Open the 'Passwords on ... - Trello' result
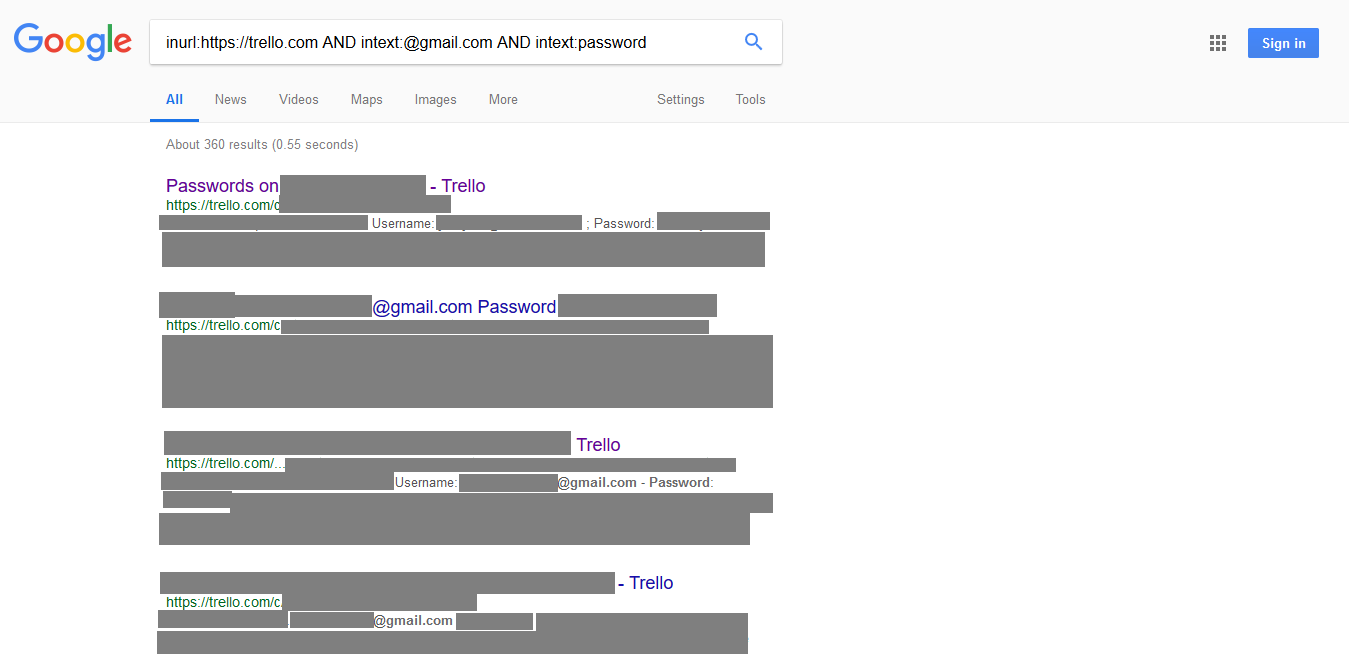Screen dimensions: 1366x654 [x=222, y=186]
